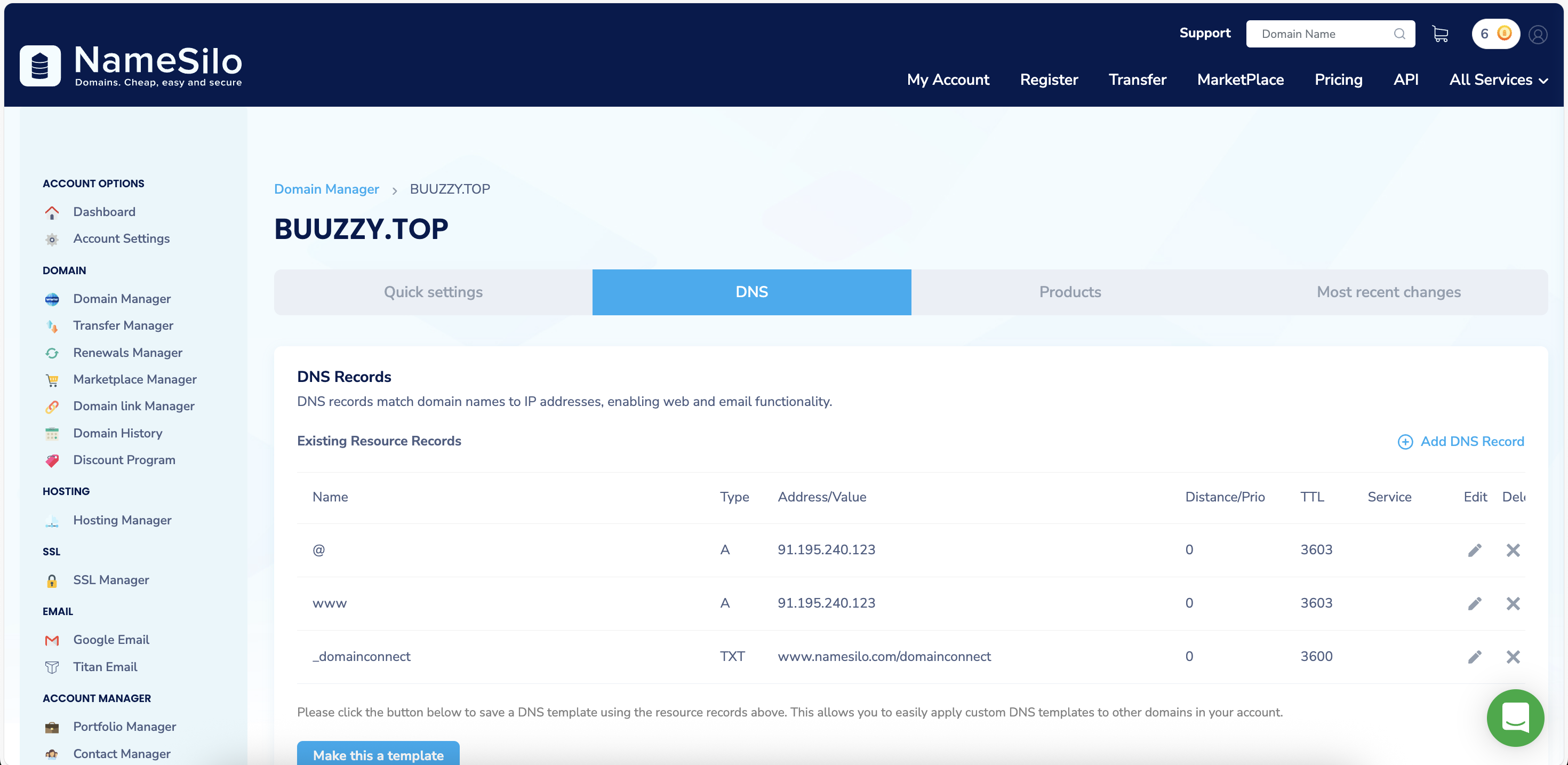Click the Discount Program tag icon
Image resolution: width=1568 pixels, height=765 pixels.
pos(52,460)
